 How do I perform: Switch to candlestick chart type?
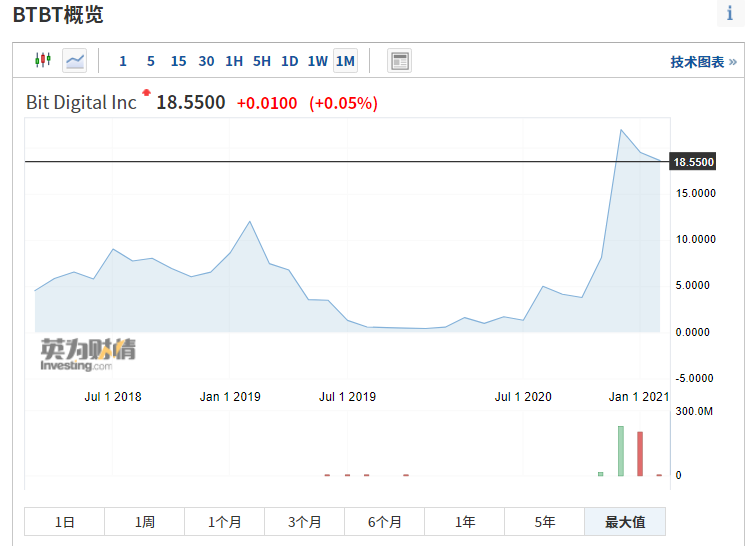[42, 61]
